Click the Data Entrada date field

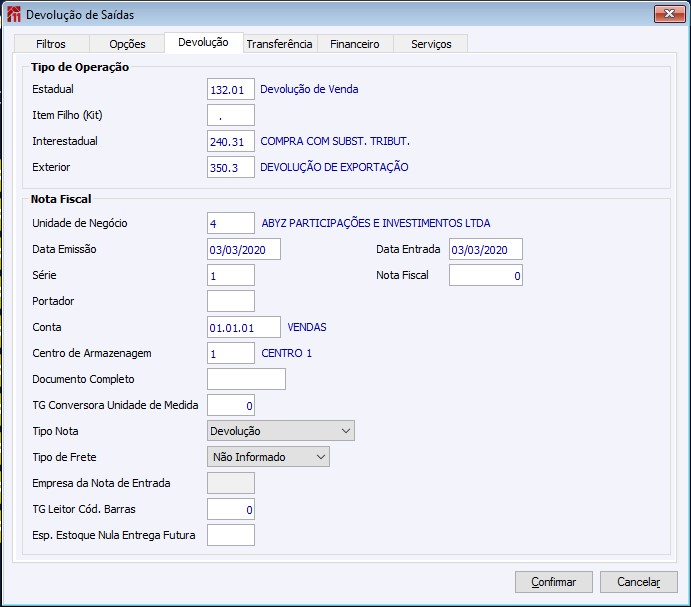486,250
